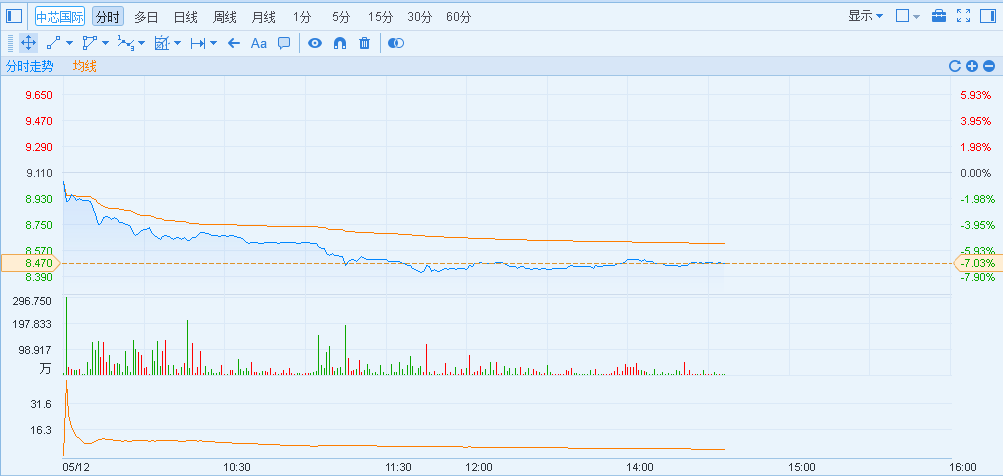Image resolution: width=1003 pixels, height=476 pixels.
Task: Click the fullscreen expand arrows icon
Action: point(963,16)
